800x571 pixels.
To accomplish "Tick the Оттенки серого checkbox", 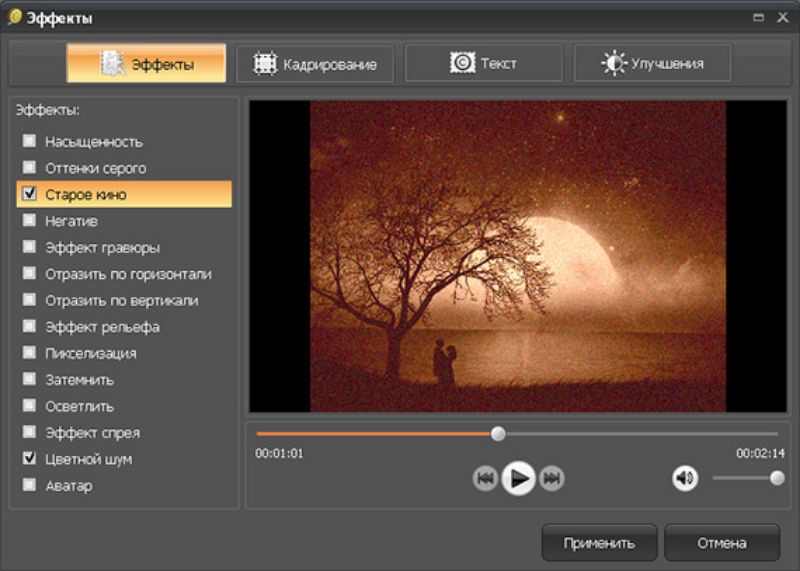I will (x=30, y=167).
